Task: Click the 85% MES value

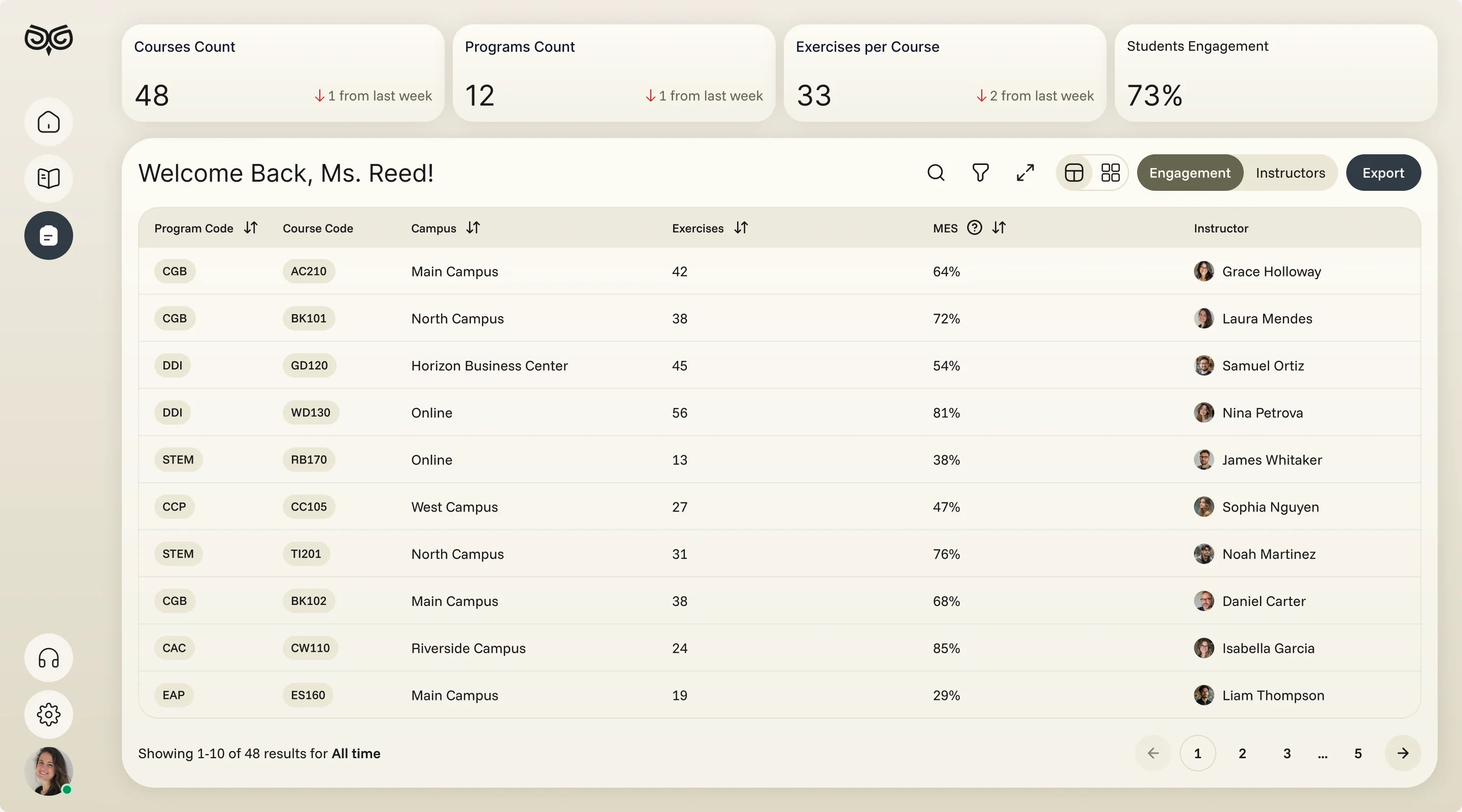Action: [x=947, y=648]
